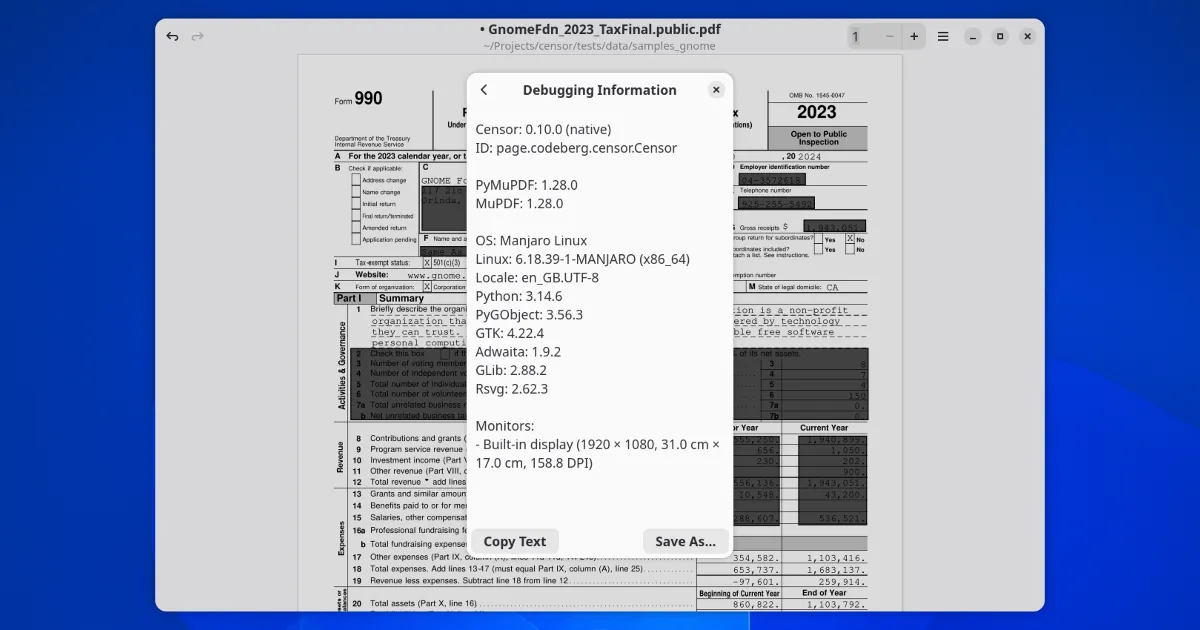Minimize the Censor window
The width and height of the screenshot is (1200, 630).
(x=973, y=36)
